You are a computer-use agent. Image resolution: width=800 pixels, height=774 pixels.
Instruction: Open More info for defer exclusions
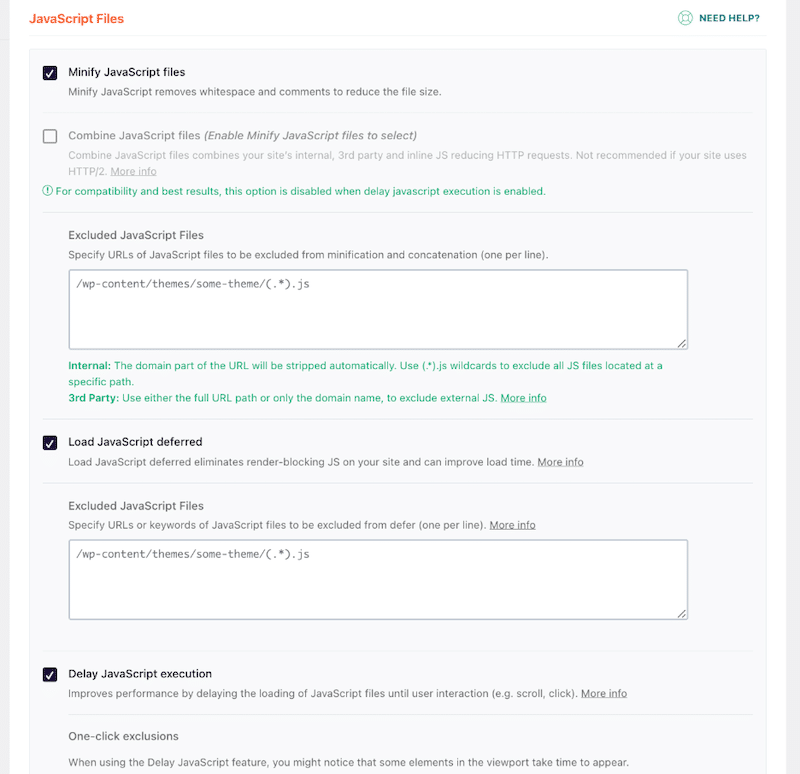coord(512,524)
